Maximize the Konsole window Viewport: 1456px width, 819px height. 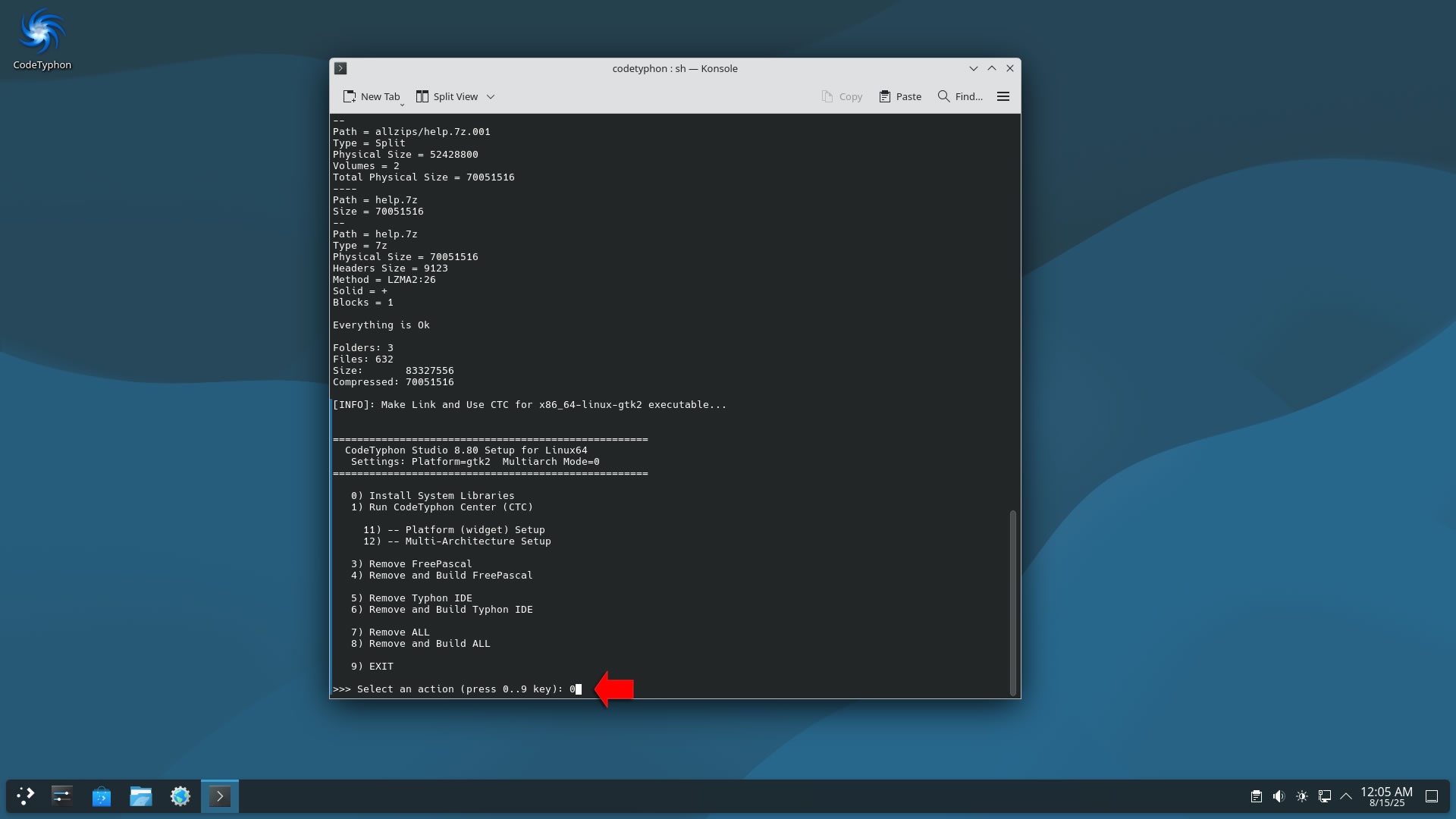pos(992,68)
